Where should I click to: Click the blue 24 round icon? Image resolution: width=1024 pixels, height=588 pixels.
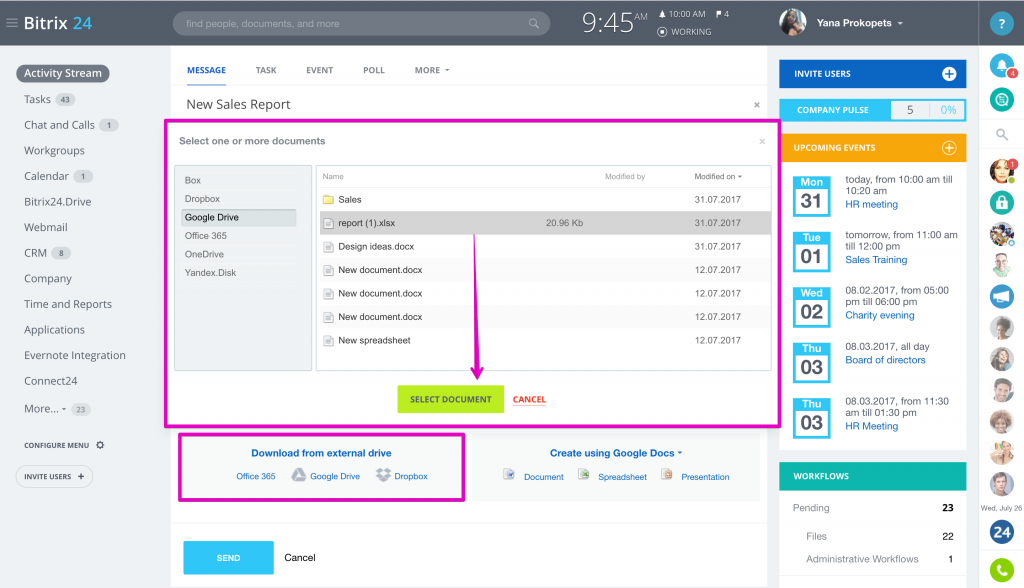[x=1002, y=532]
